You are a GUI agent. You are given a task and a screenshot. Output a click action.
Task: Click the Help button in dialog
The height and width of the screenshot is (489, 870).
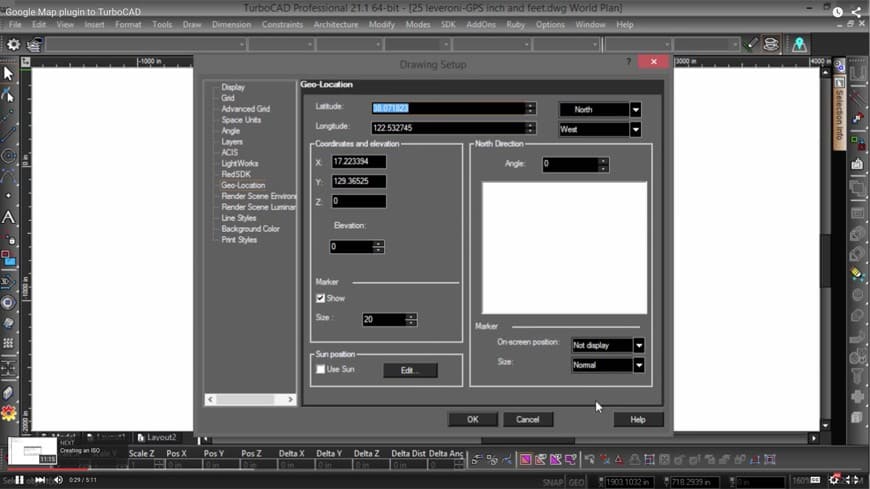click(638, 420)
